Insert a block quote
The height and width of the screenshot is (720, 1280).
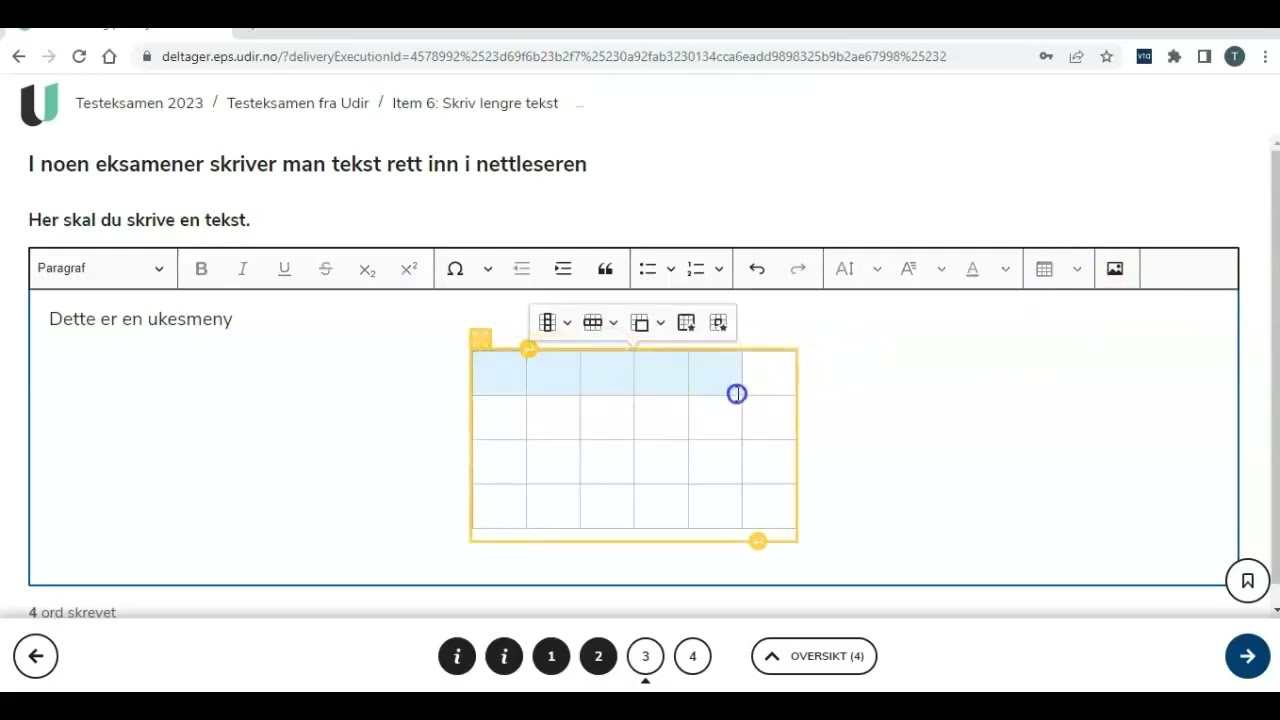pos(605,269)
